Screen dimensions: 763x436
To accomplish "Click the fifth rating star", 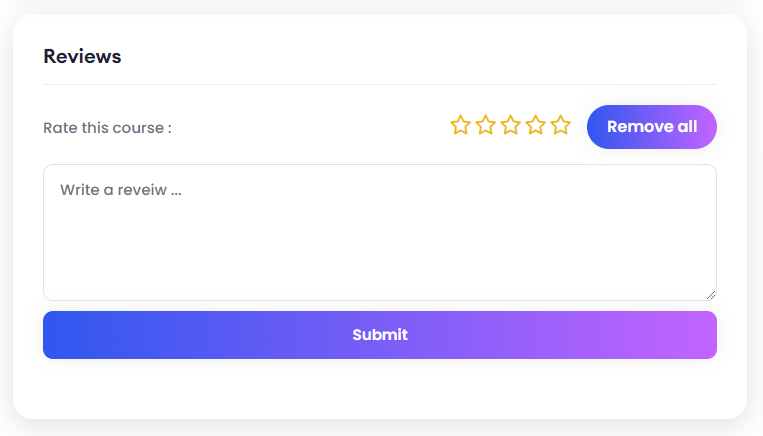I will (560, 126).
